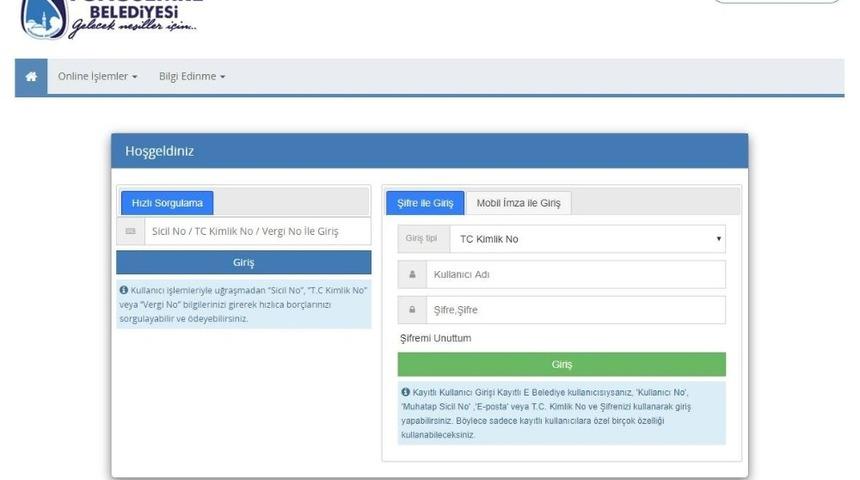Screen dimensions: 860x480
Task: Focus the Sicil No / TC Kimlik No field
Action: (x=257, y=231)
